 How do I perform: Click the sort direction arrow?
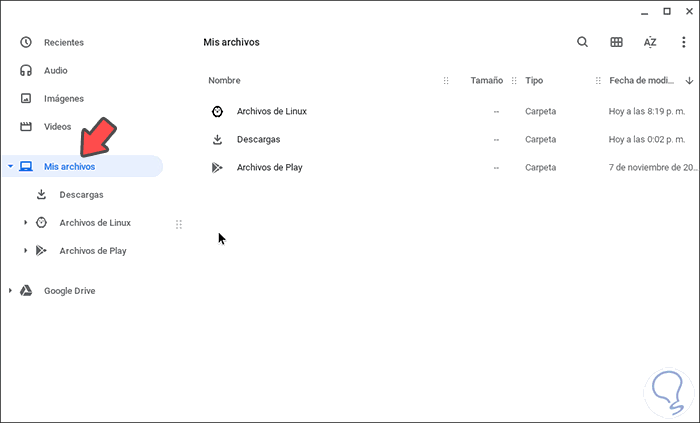click(x=689, y=80)
